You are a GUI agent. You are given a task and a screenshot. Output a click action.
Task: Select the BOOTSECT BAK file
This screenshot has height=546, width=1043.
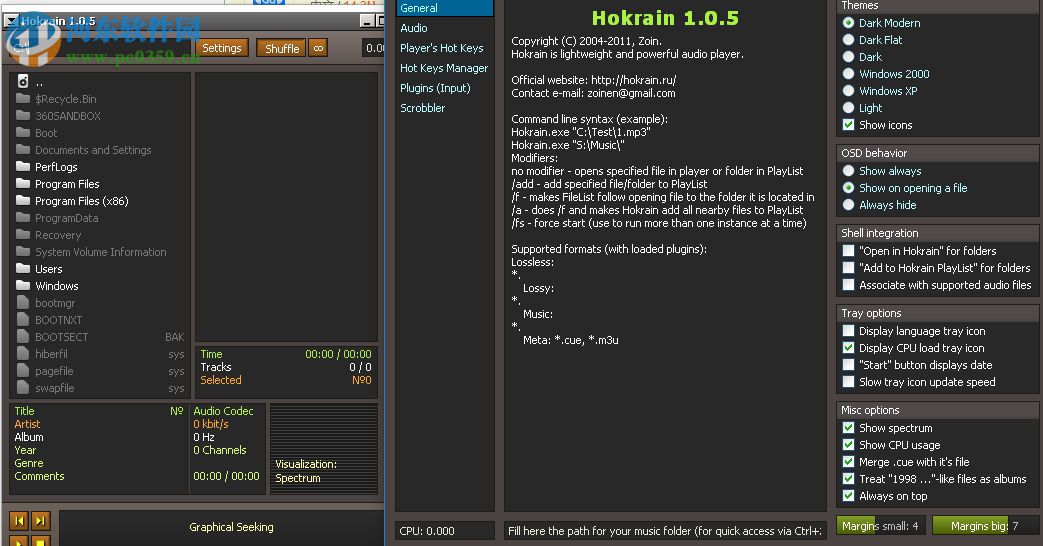100,337
